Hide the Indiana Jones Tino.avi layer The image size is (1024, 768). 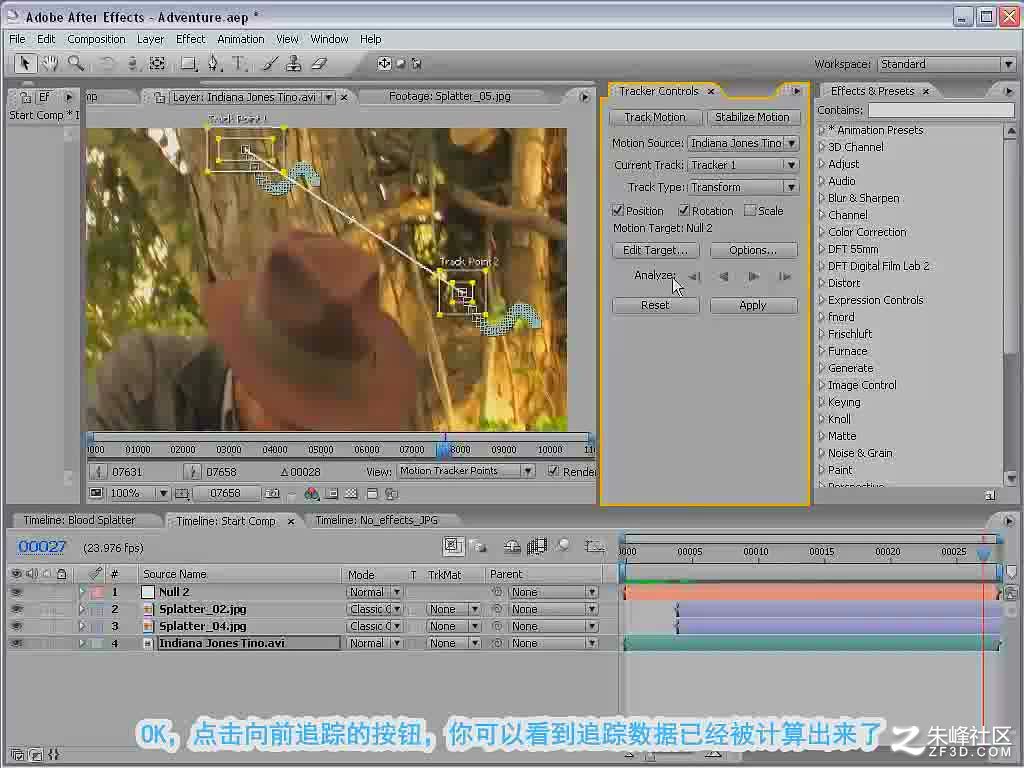coord(16,643)
